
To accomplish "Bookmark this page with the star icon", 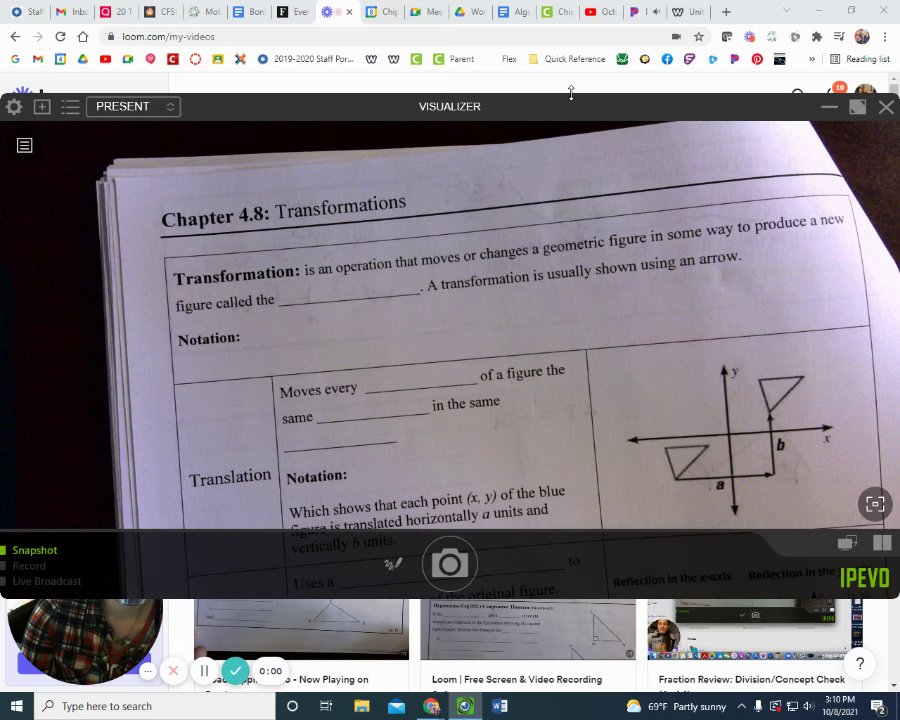I will pos(699,37).
